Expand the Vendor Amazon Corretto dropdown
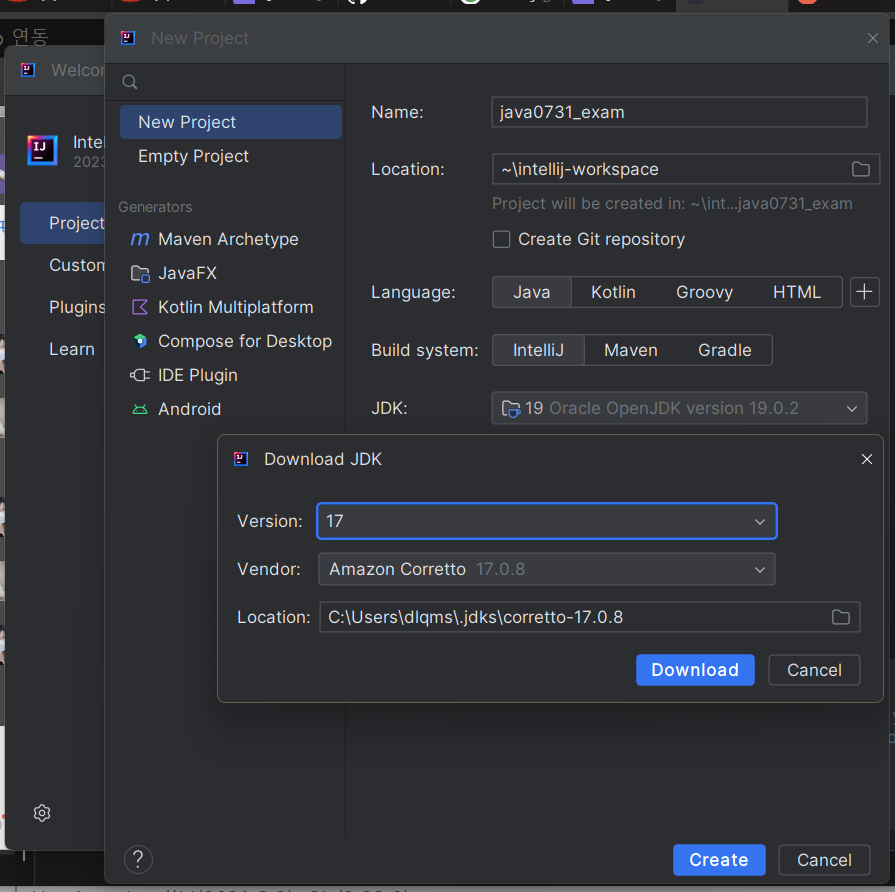895x892 pixels. pos(547,570)
